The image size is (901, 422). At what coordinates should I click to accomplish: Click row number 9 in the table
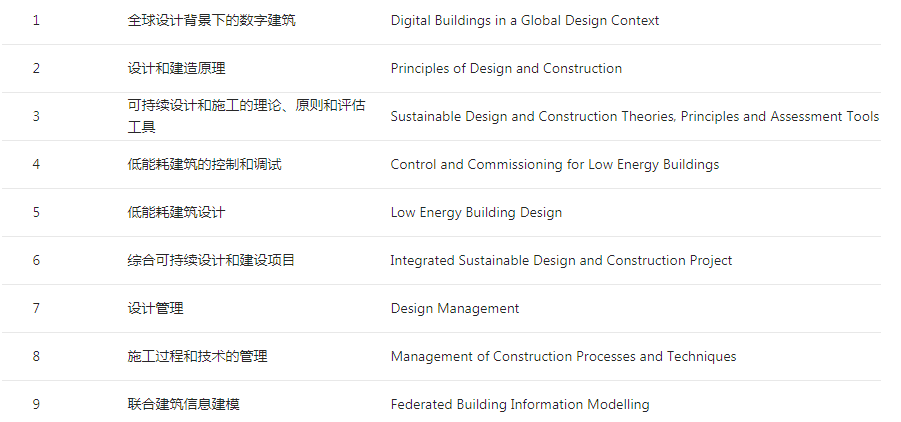coord(36,405)
